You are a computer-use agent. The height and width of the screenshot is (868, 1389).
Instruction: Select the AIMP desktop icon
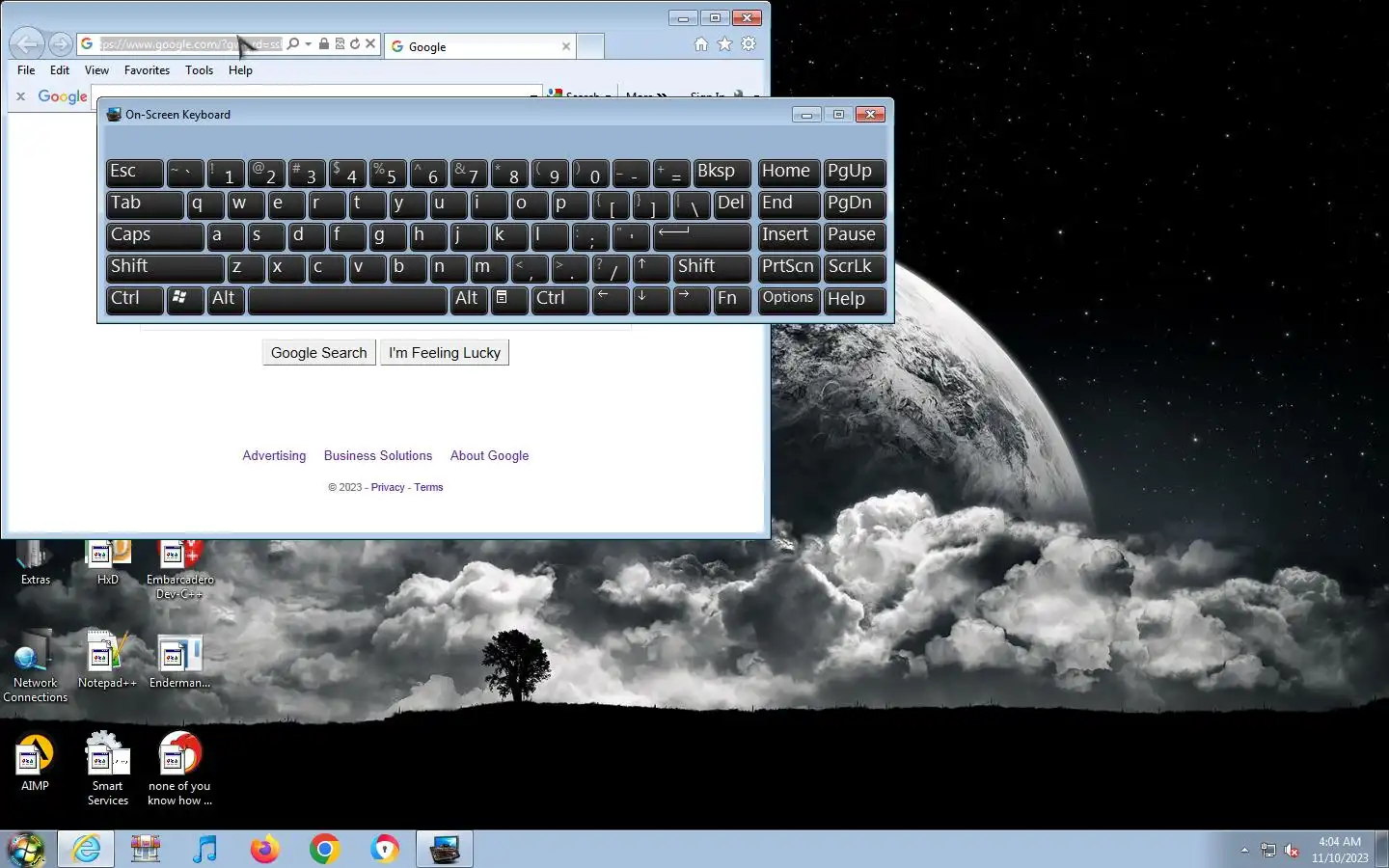pyautogui.click(x=35, y=762)
